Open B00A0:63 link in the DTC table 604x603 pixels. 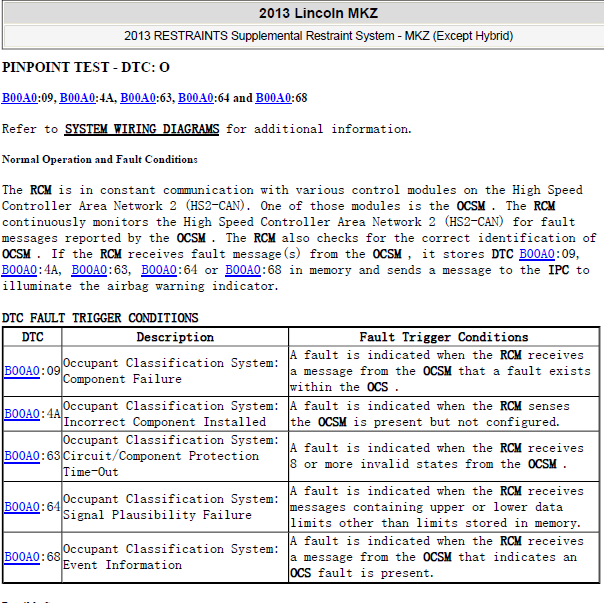tap(22, 456)
